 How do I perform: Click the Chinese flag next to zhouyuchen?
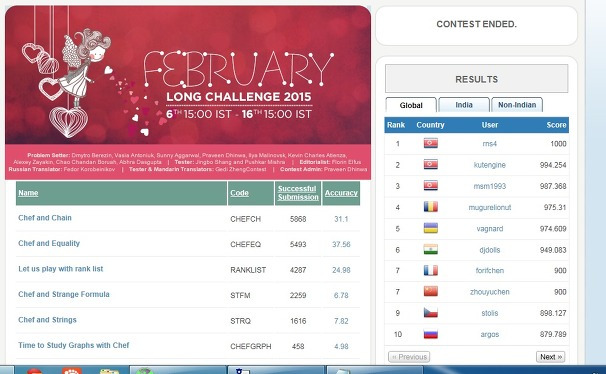click(x=431, y=291)
